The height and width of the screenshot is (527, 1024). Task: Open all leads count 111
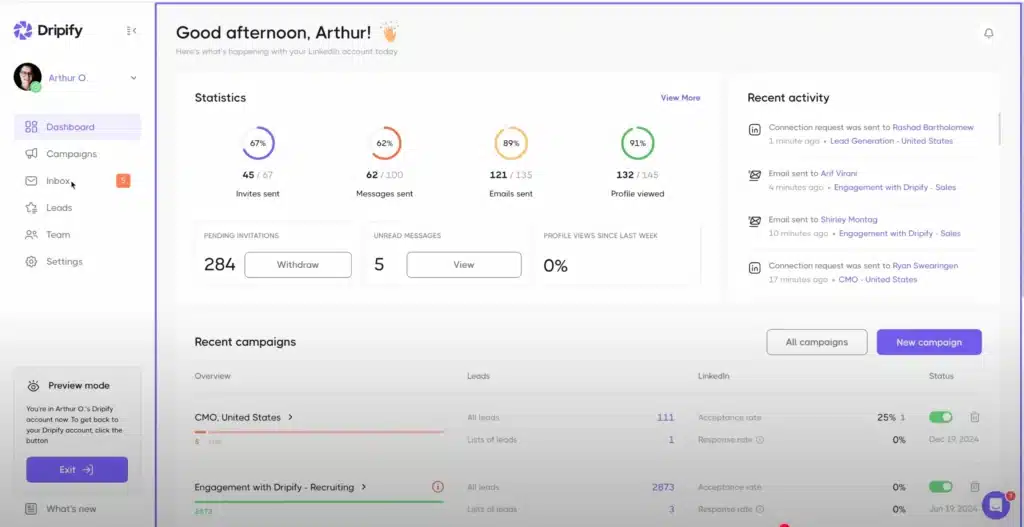point(665,417)
